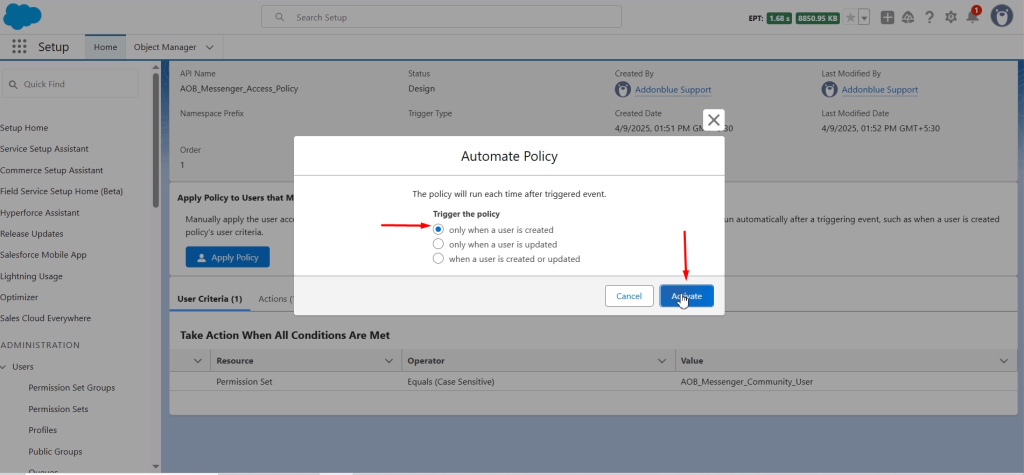Switch to the User Criteria (1) tab
The image size is (1024, 475).
click(209, 299)
